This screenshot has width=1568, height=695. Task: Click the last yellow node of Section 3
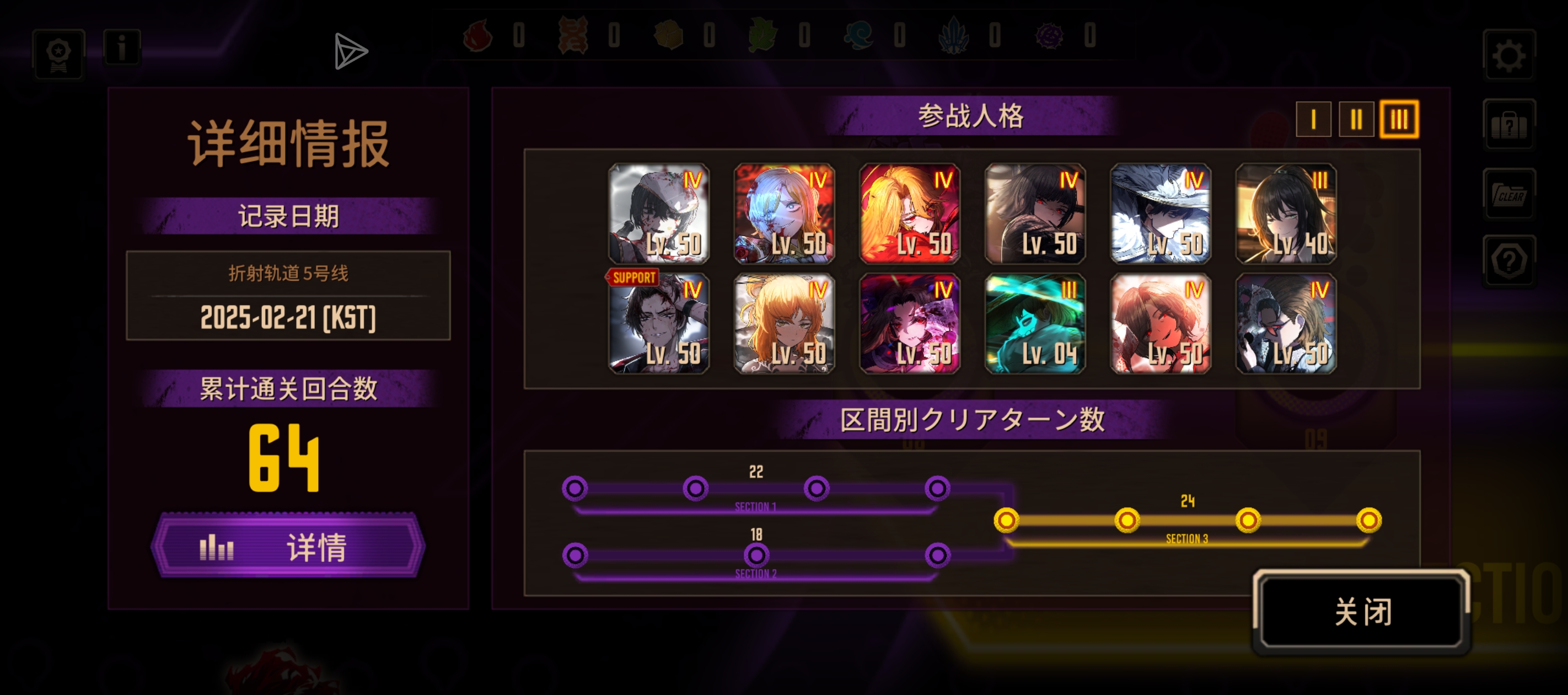pos(1368,520)
